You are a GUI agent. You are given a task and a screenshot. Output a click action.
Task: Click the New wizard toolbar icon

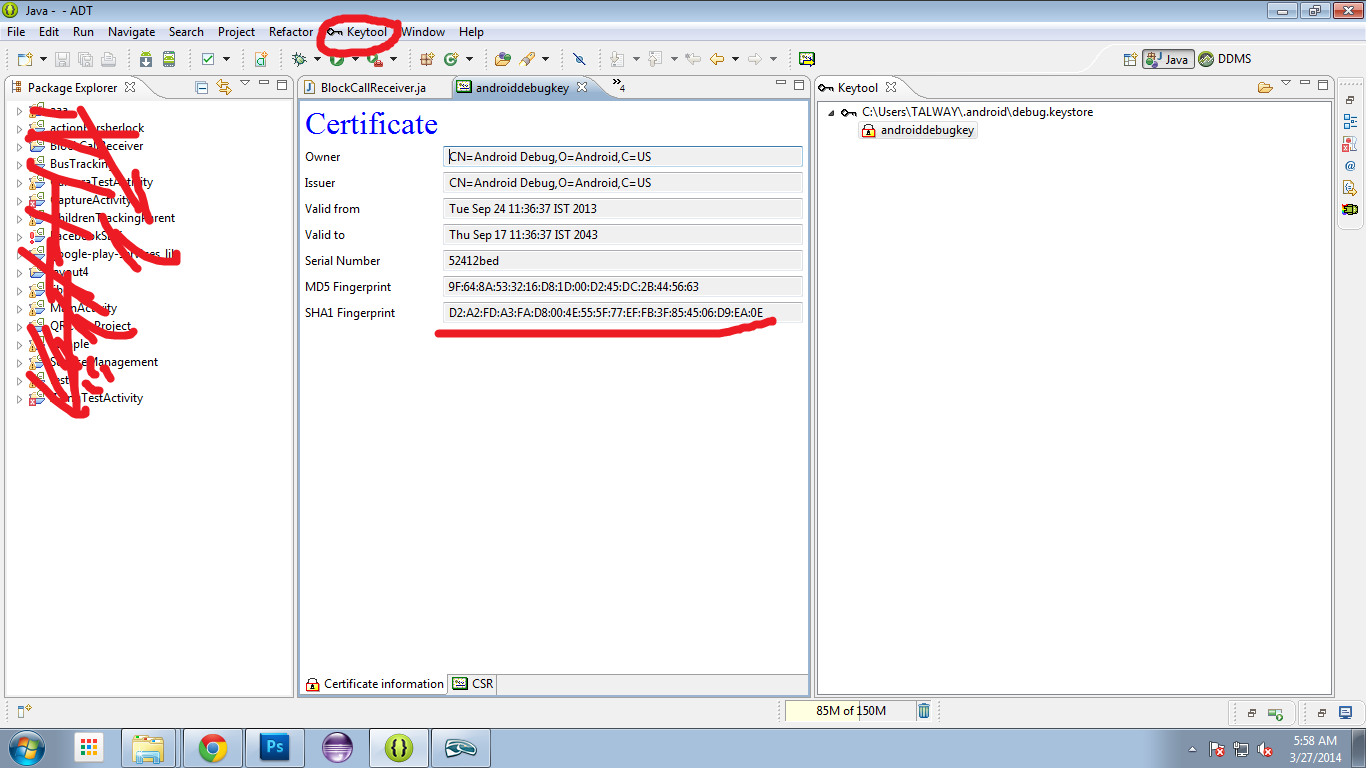[25, 59]
